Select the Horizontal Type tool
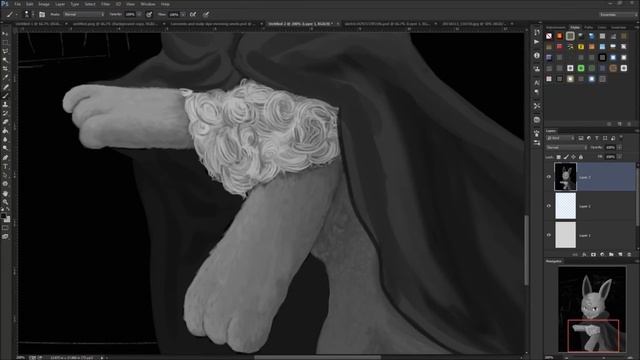The image size is (640, 360). 5,167
